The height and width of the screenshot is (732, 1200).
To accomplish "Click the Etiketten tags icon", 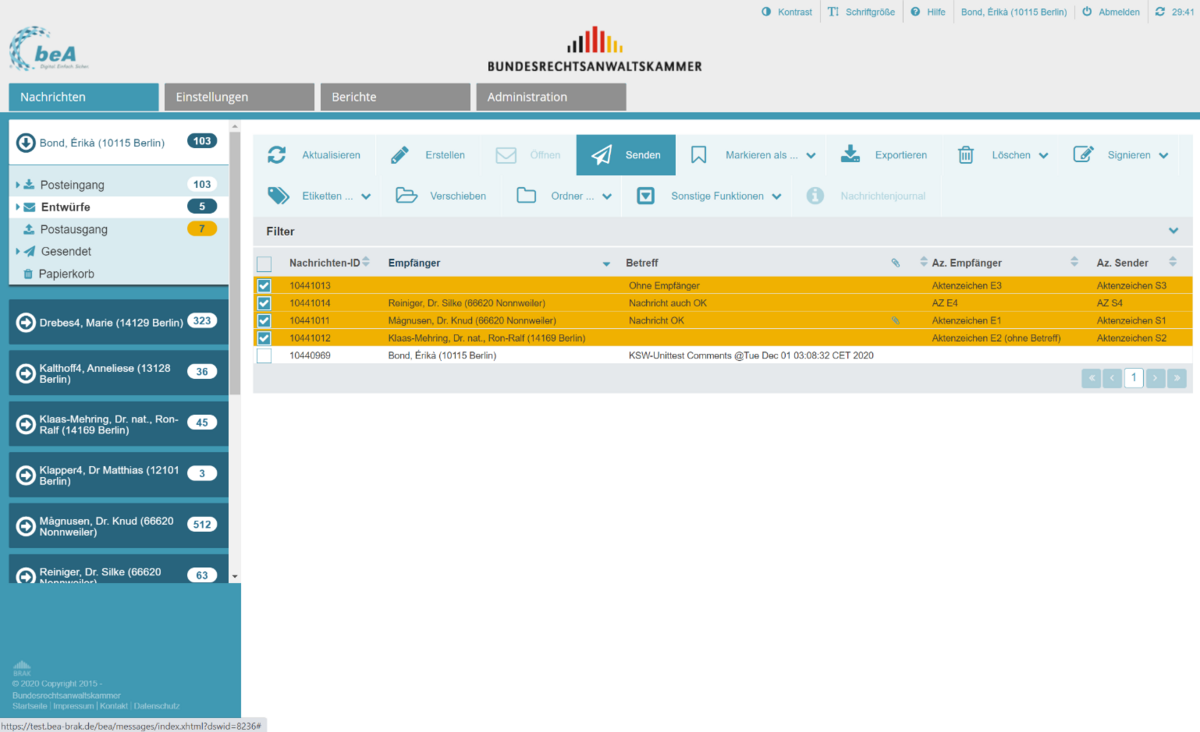I will 278,196.
